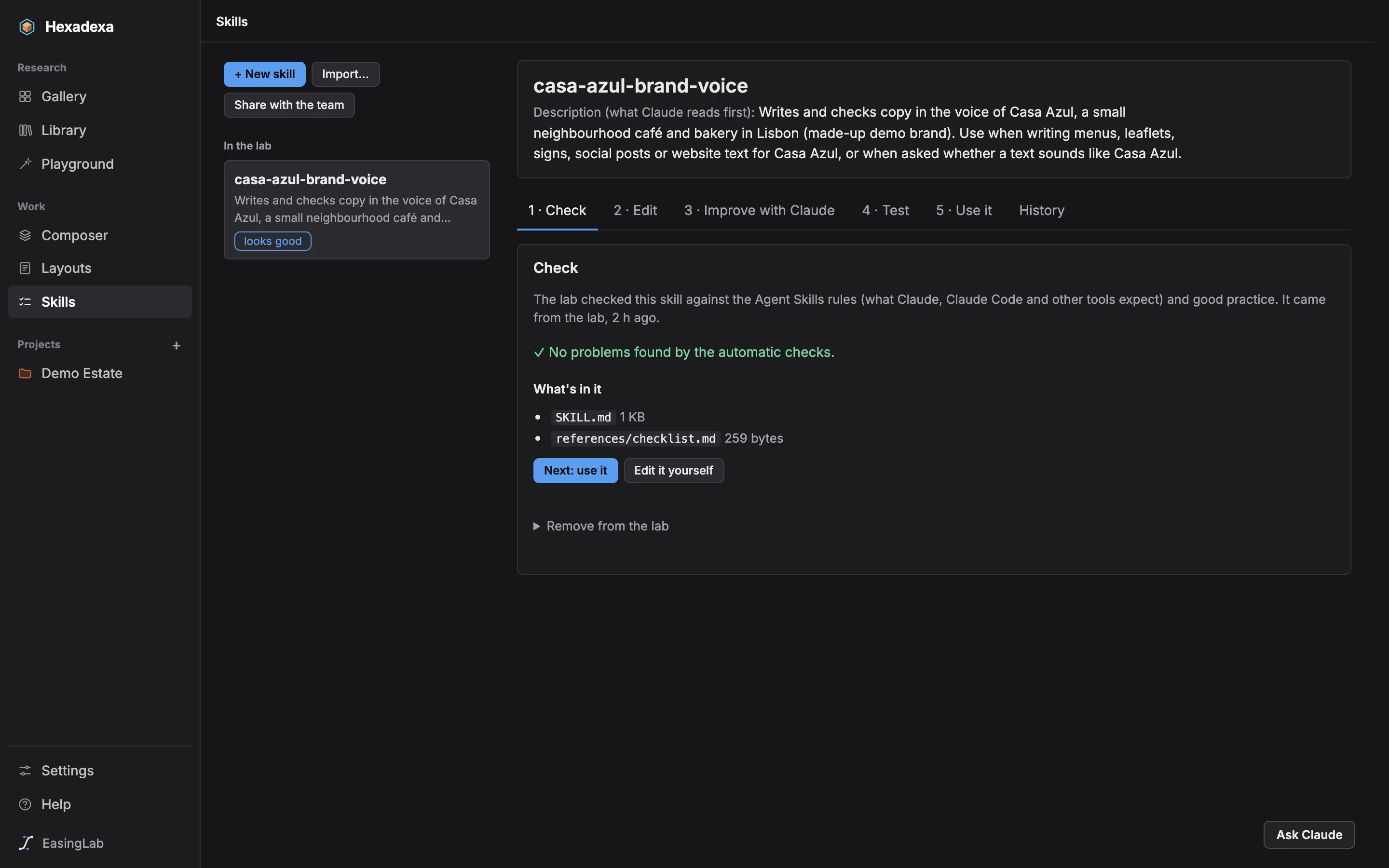Image resolution: width=1389 pixels, height=868 pixels.
Task: Click Edit it yourself button
Action: point(674,471)
